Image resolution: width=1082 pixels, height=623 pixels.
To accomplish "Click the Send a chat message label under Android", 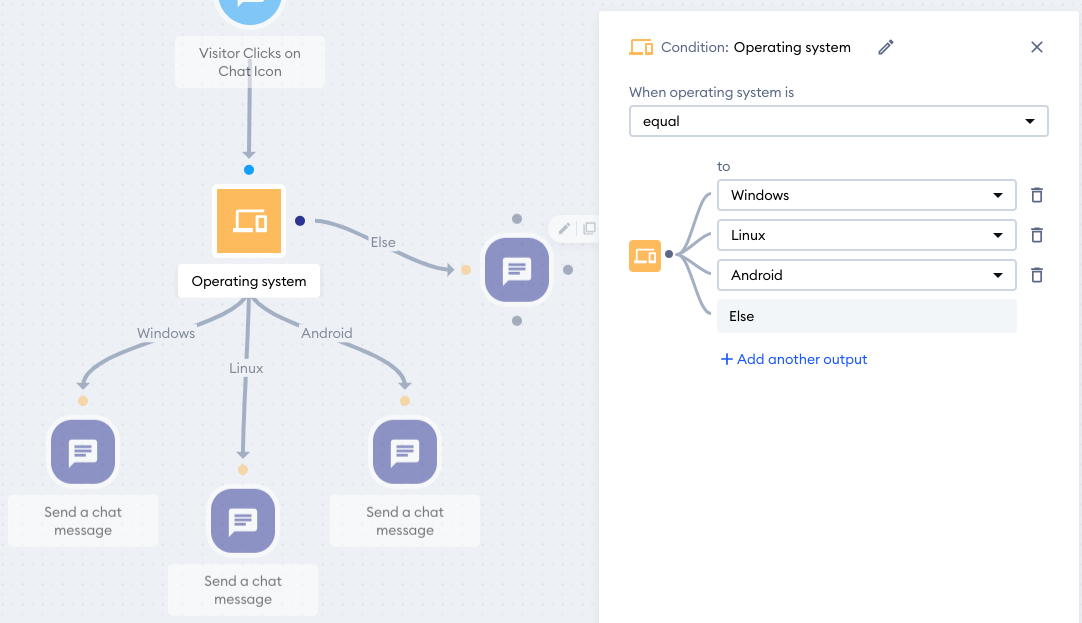I will click(405, 521).
